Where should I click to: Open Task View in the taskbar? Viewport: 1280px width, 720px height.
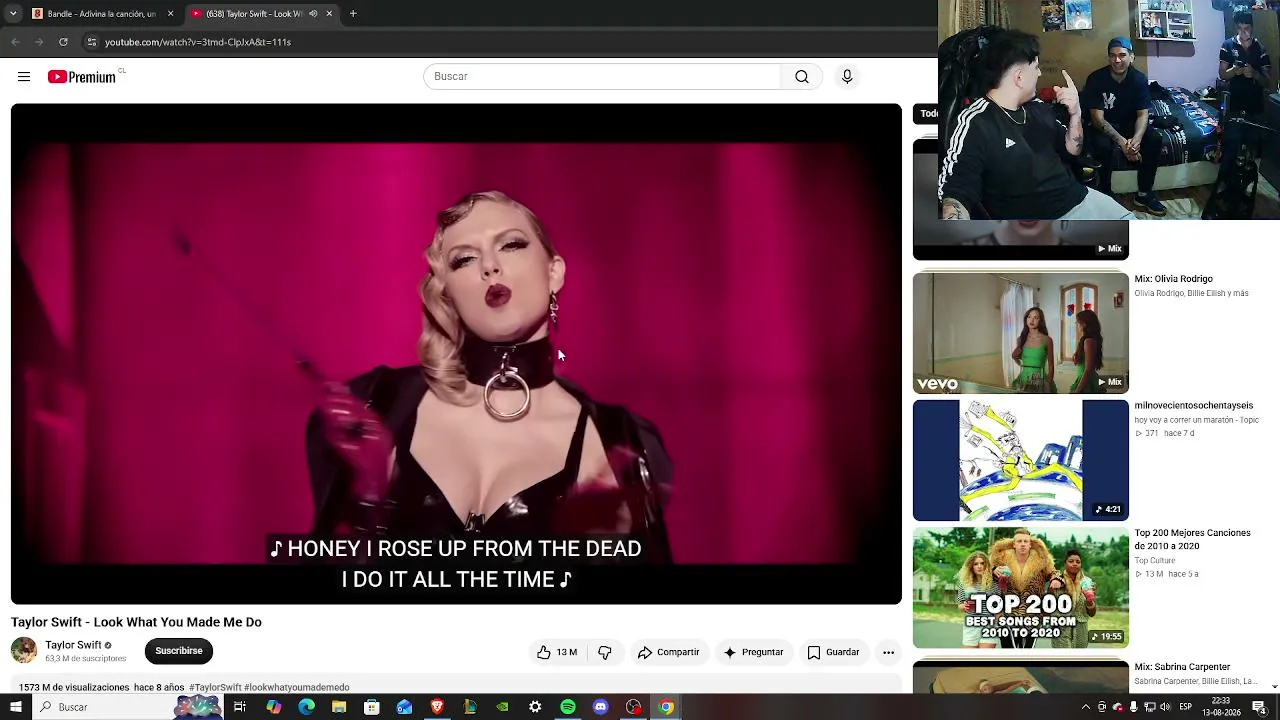point(240,707)
